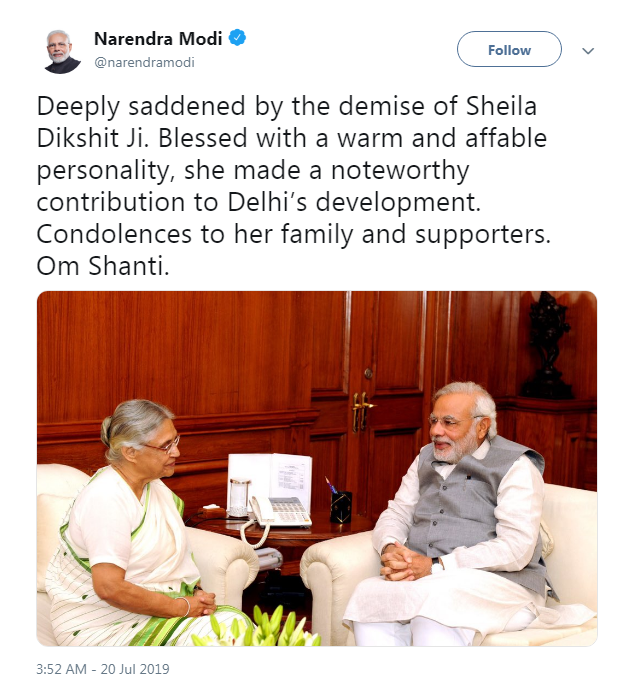Follow the Narendra Modi account
This screenshot has width=629, height=691.
(x=509, y=49)
